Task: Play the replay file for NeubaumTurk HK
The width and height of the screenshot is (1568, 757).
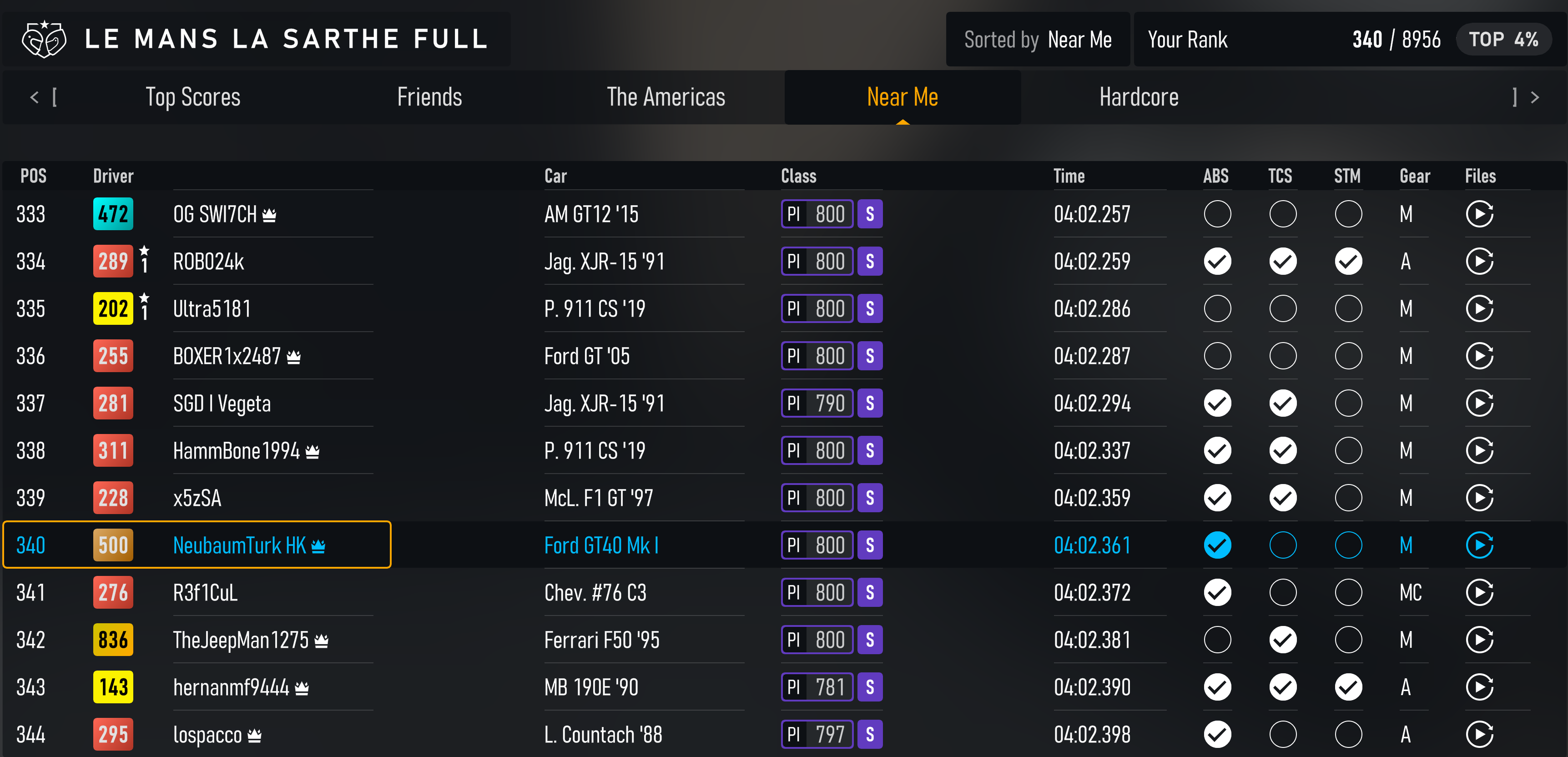Action: pos(1480,545)
